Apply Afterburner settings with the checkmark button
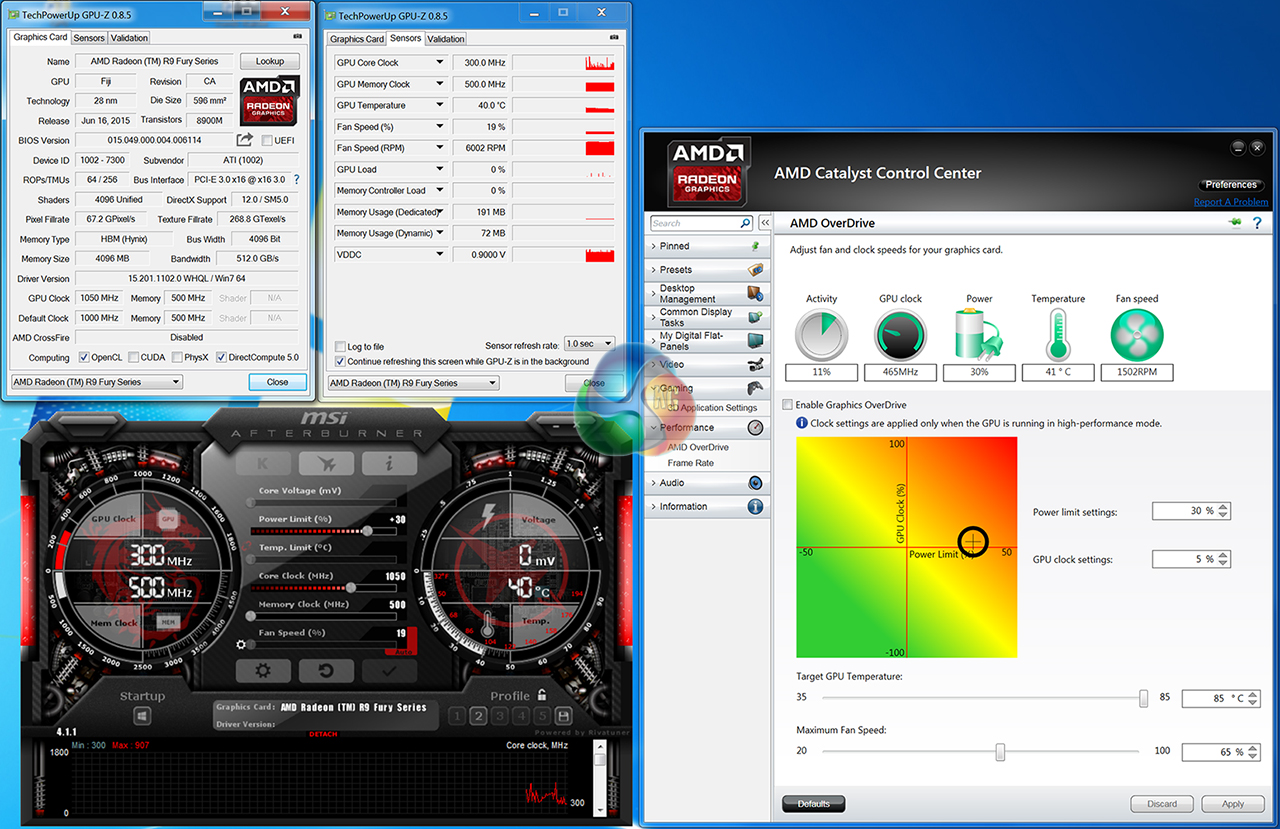Viewport: 1280px width, 829px height. pyautogui.click(x=389, y=671)
